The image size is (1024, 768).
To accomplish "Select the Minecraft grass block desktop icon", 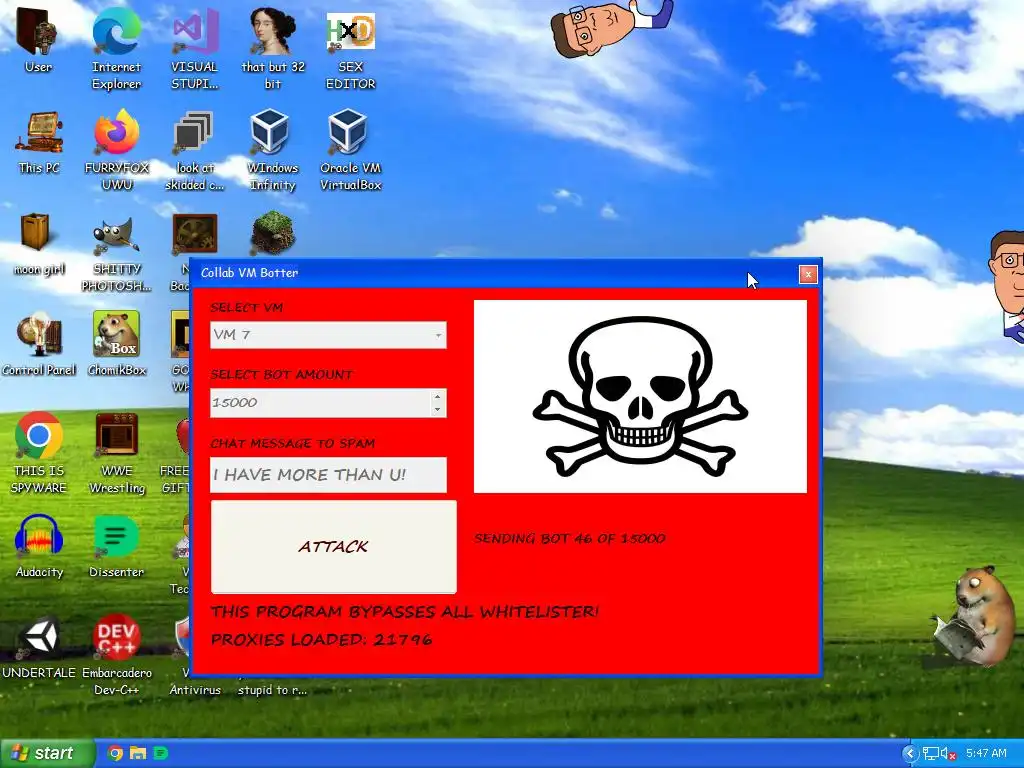I will click(x=273, y=234).
